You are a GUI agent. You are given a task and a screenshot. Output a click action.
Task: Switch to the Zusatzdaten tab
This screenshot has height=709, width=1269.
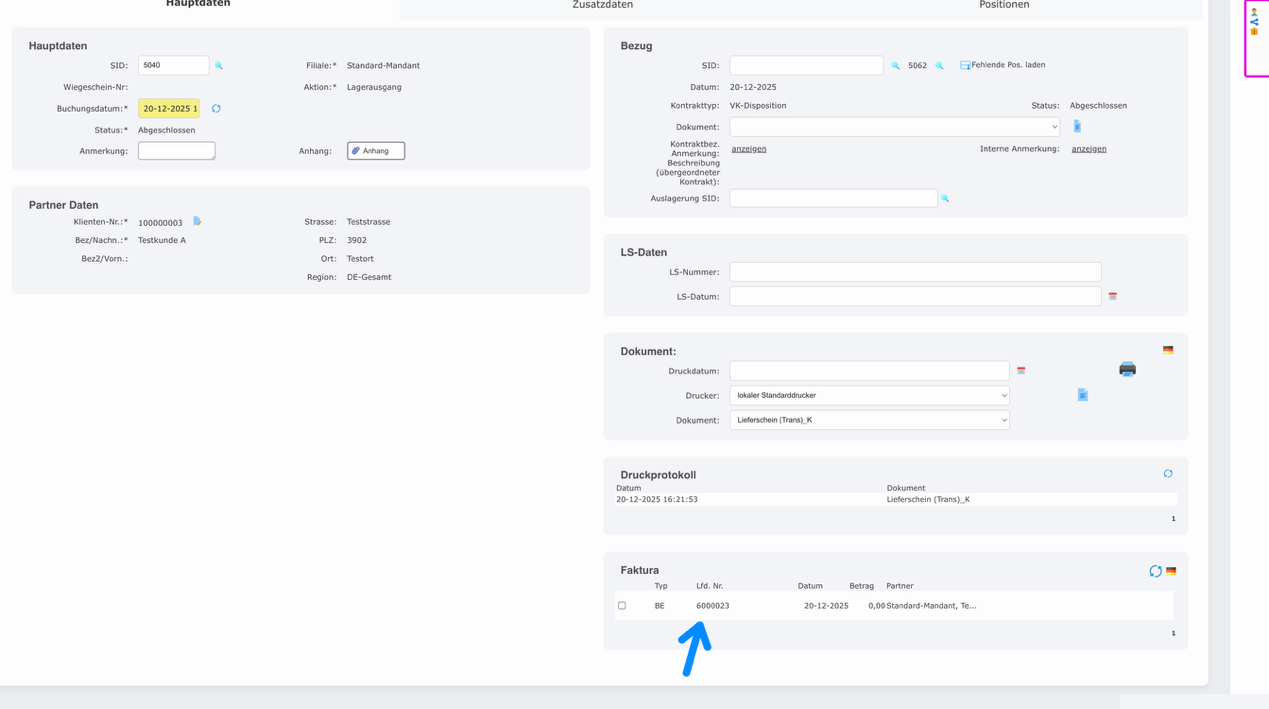[602, 6]
